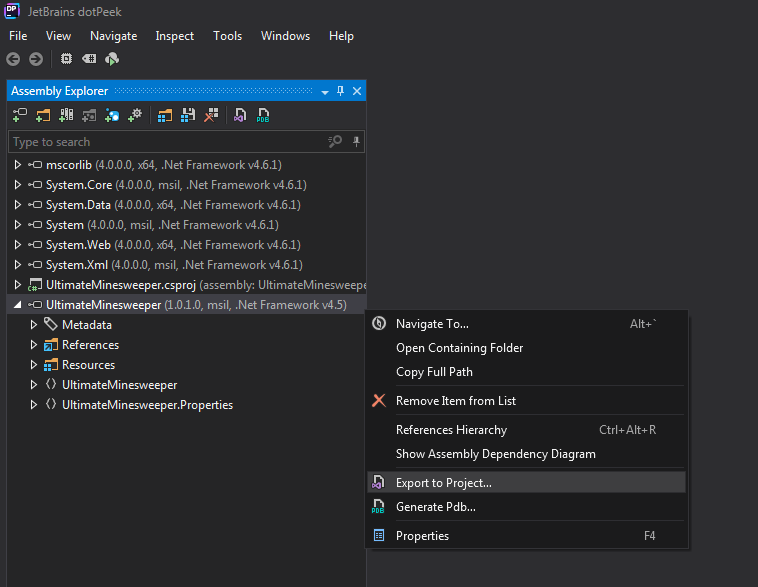This screenshot has width=758, height=587.
Task: Click the Open assembly icon with the green plus
Action: [20, 115]
